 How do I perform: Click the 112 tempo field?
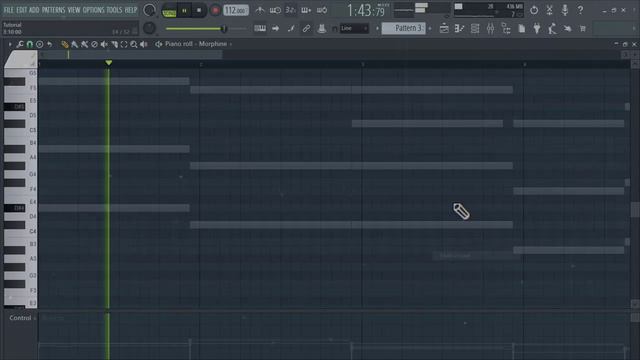click(236, 10)
